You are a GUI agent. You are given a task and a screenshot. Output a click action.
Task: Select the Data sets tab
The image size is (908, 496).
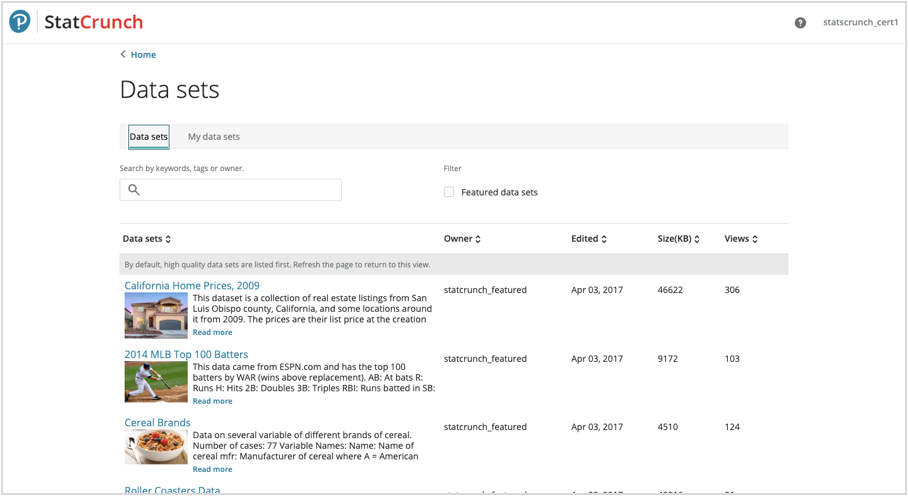pos(148,137)
